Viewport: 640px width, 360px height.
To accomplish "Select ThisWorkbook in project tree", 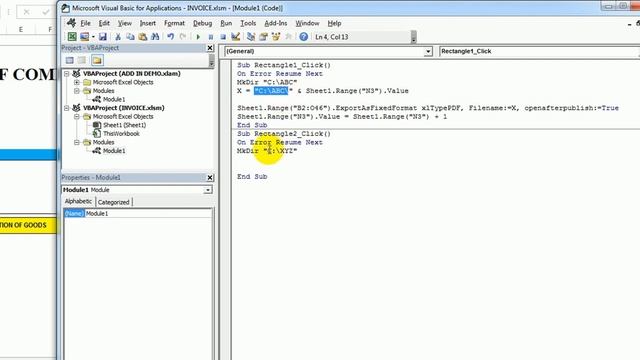I will tap(121, 133).
